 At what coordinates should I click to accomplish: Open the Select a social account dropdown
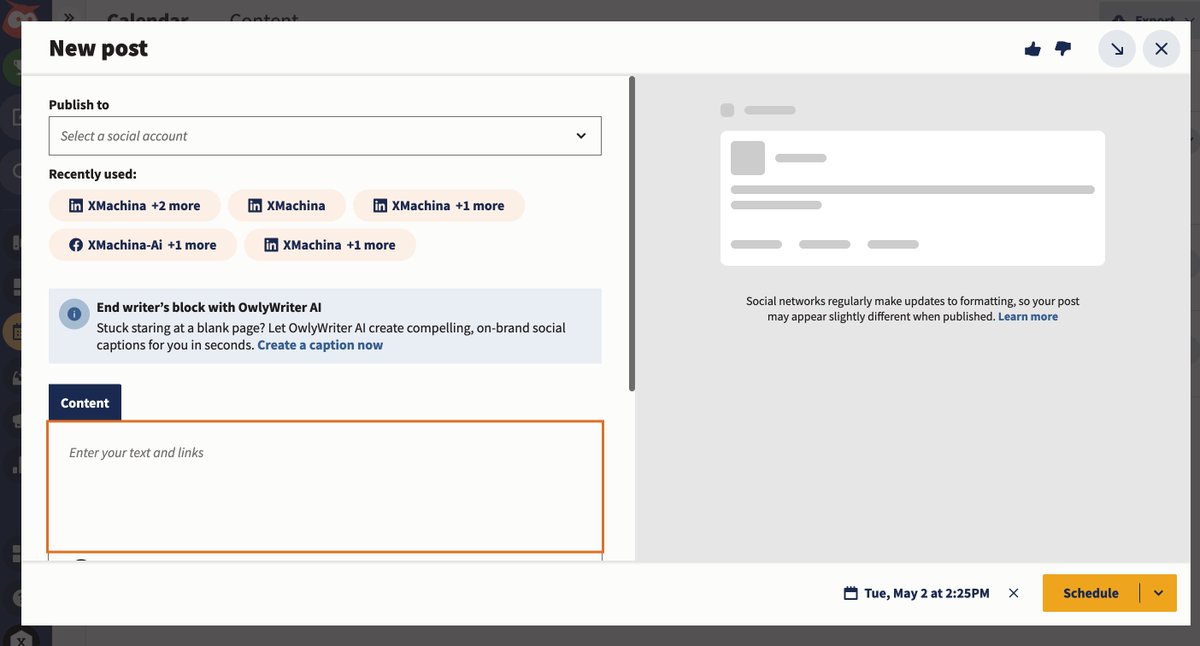(325, 135)
